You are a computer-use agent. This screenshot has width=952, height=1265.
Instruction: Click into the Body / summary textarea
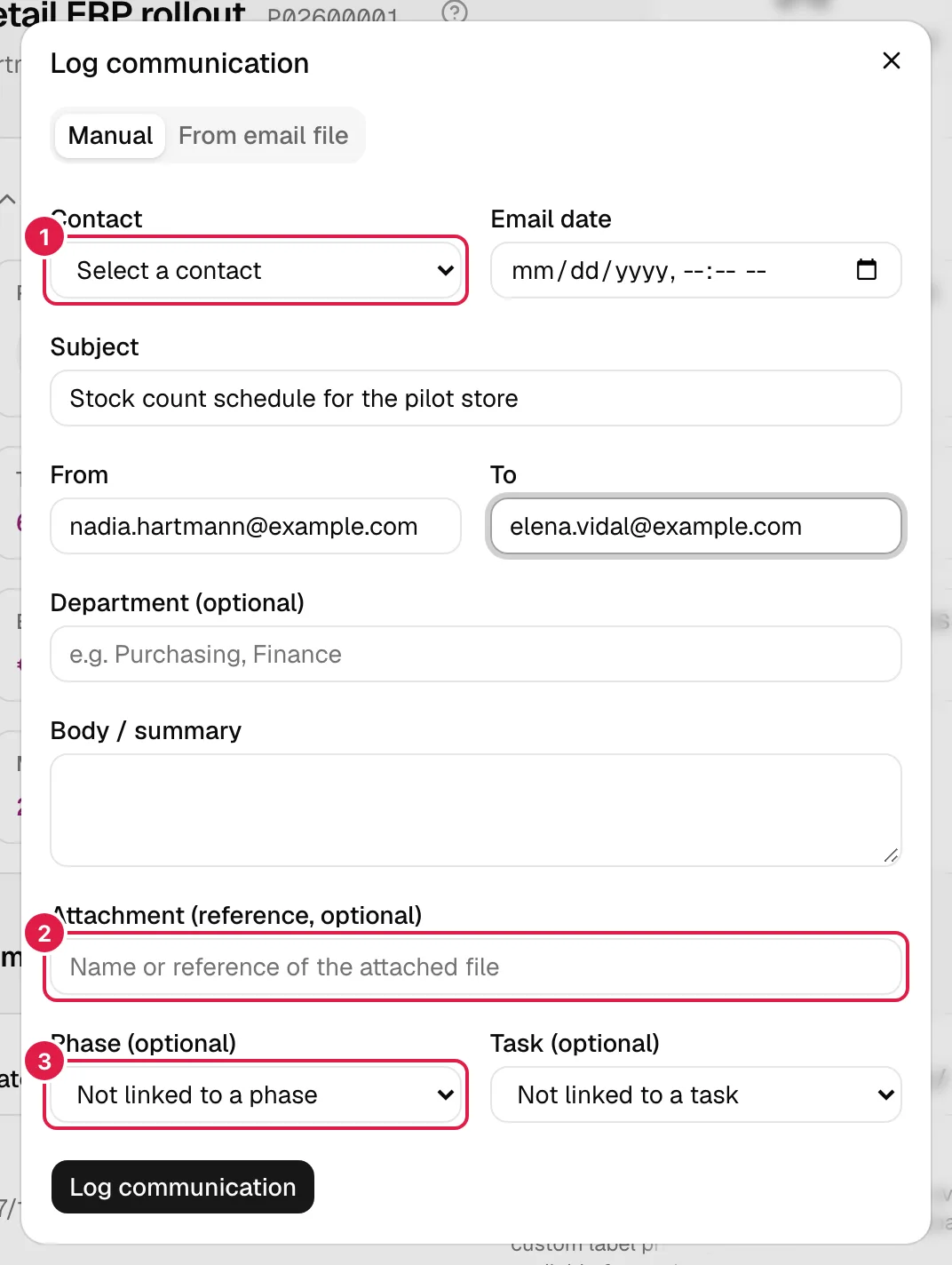pos(476,810)
